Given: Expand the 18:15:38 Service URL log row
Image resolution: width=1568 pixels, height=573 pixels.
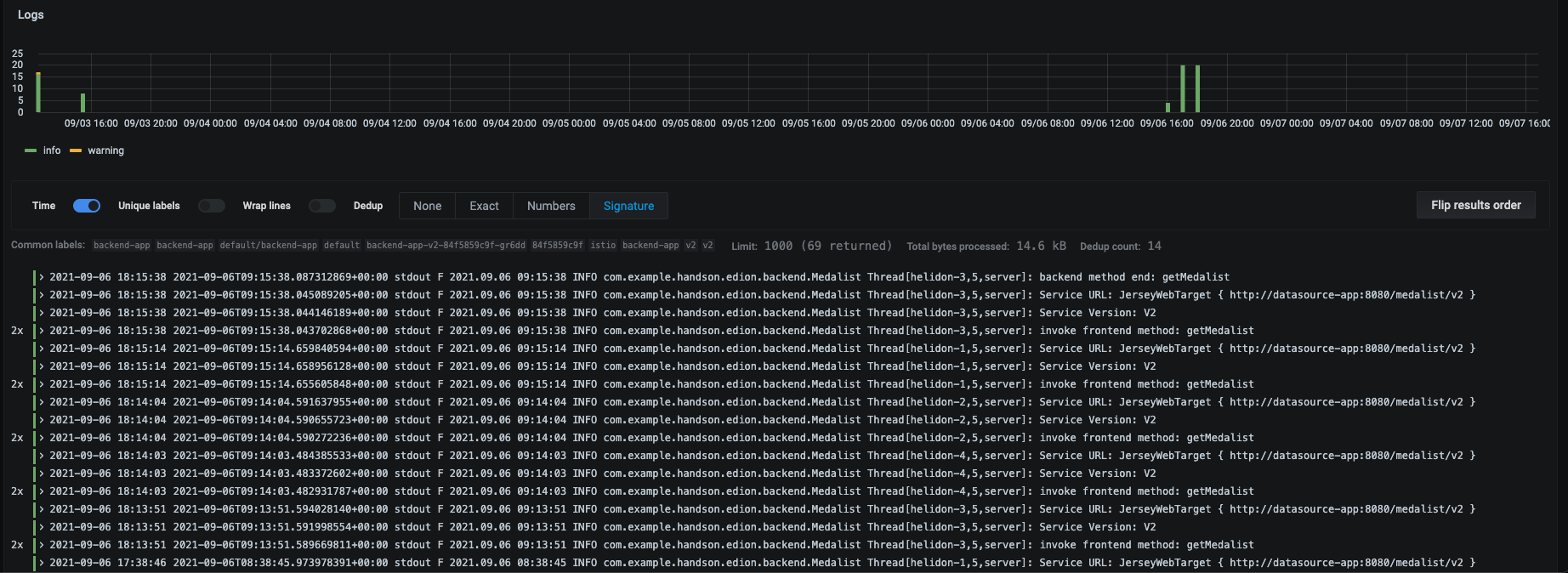Looking at the screenshot, I should point(42,295).
